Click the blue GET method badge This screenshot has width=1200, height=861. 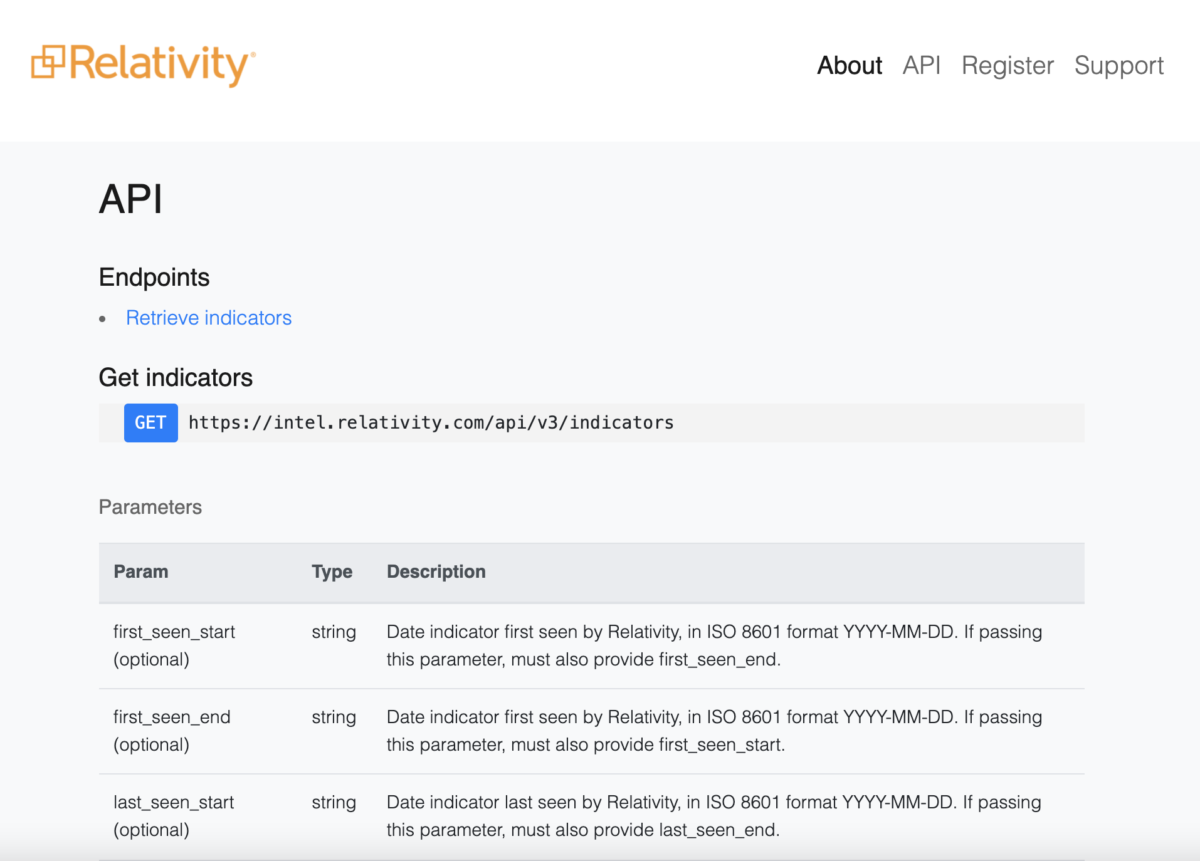151,423
